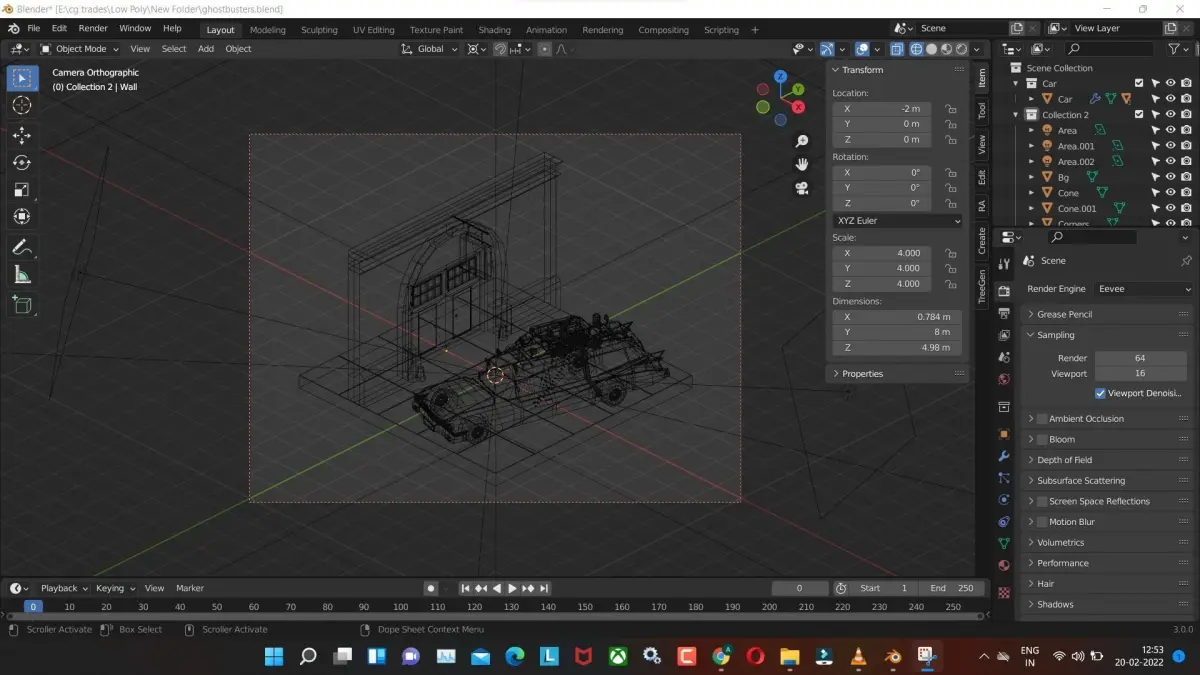1200x675 pixels.
Task: Open the XYZ Euler rotation mode dropdown
Action: tap(897, 221)
